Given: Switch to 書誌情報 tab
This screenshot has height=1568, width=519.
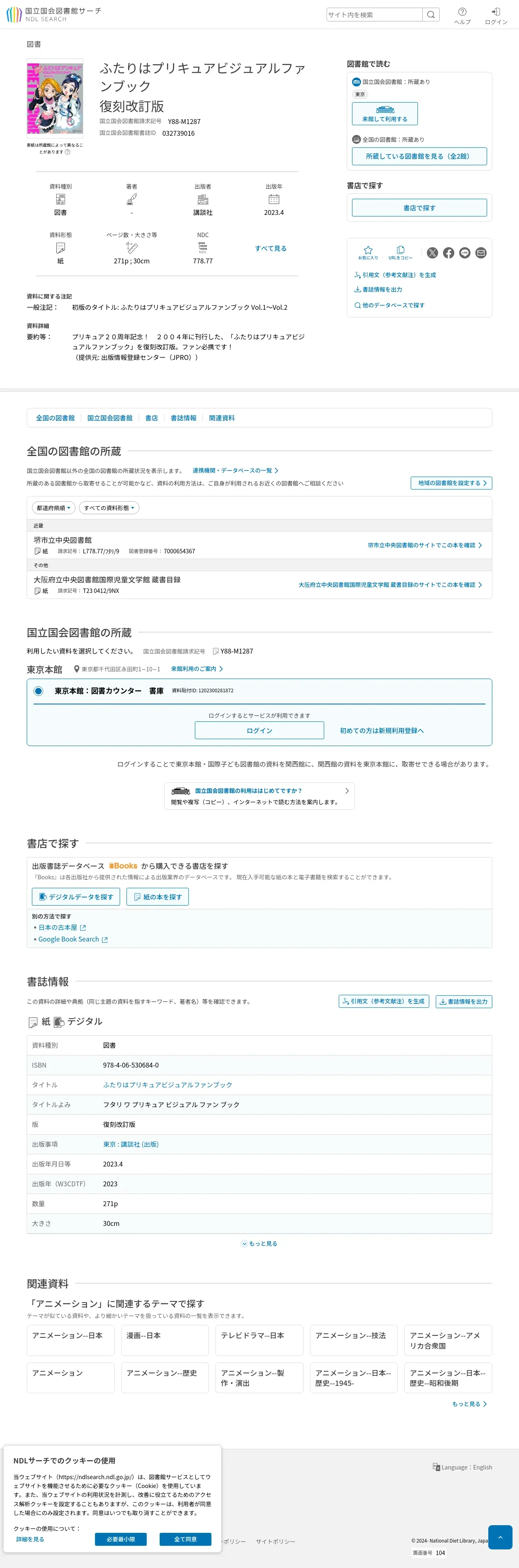Looking at the screenshot, I should (184, 418).
